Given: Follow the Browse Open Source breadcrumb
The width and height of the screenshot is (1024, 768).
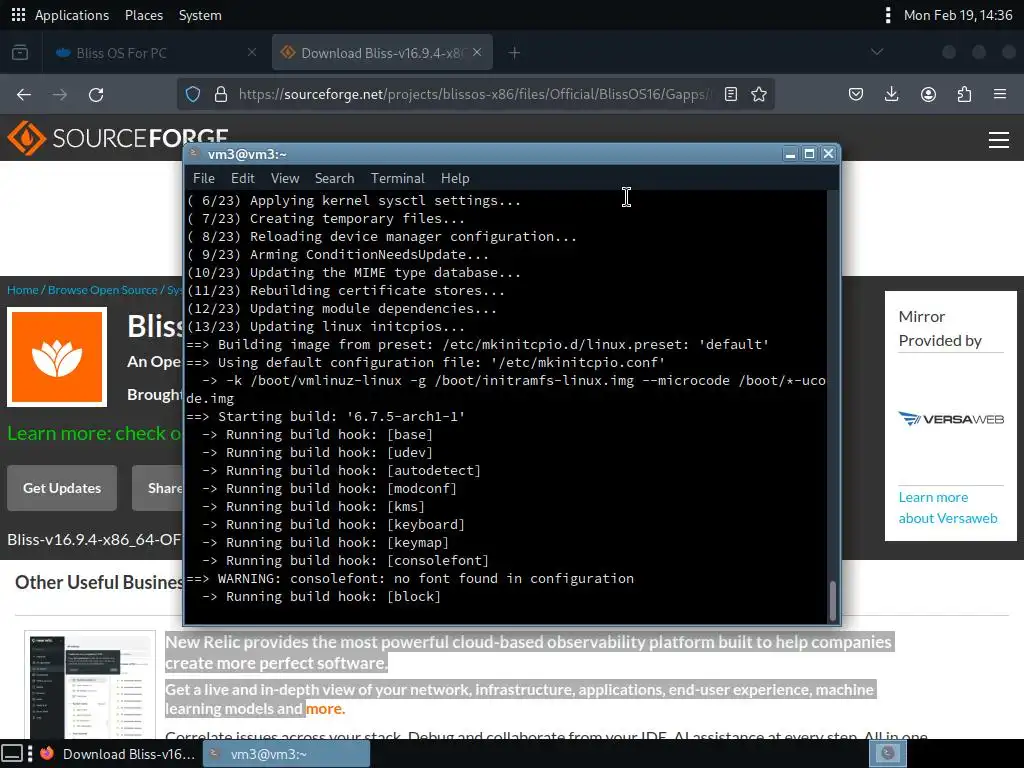Looking at the screenshot, I should [103, 290].
